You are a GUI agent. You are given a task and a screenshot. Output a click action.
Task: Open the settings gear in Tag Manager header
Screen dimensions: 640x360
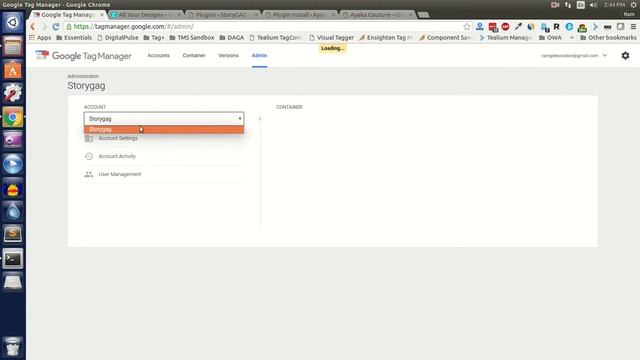click(625, 56)
